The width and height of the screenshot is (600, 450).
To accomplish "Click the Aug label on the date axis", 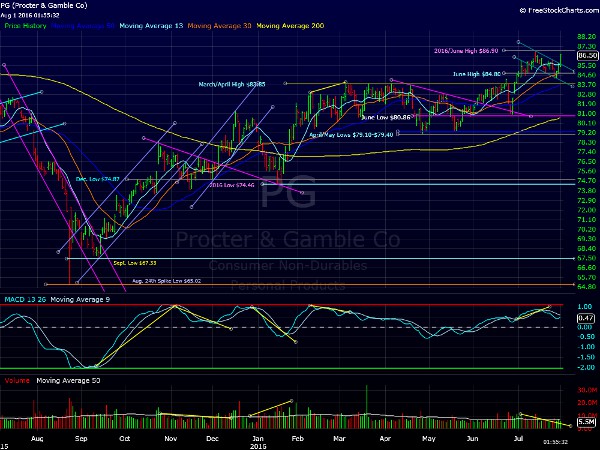I will click(37, 439).
